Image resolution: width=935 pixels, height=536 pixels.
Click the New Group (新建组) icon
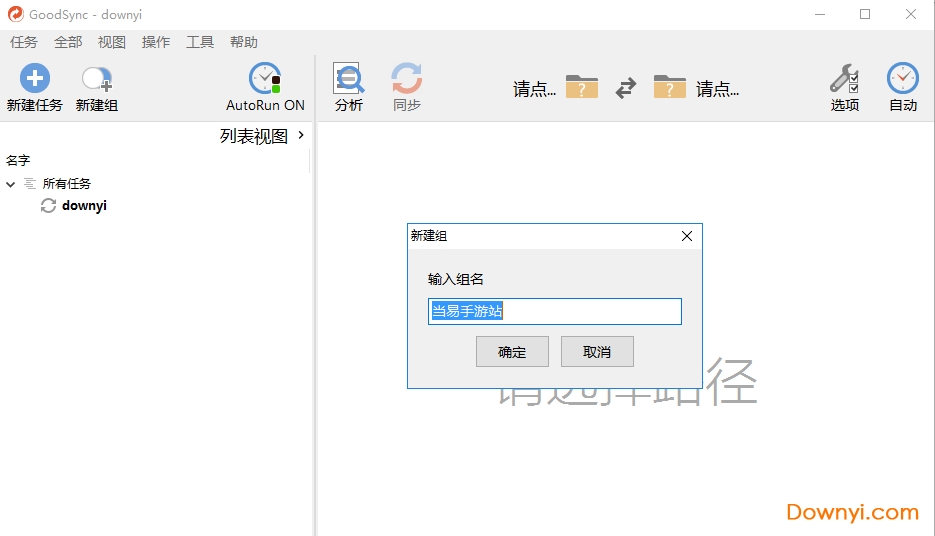click(x=97, y=79)
